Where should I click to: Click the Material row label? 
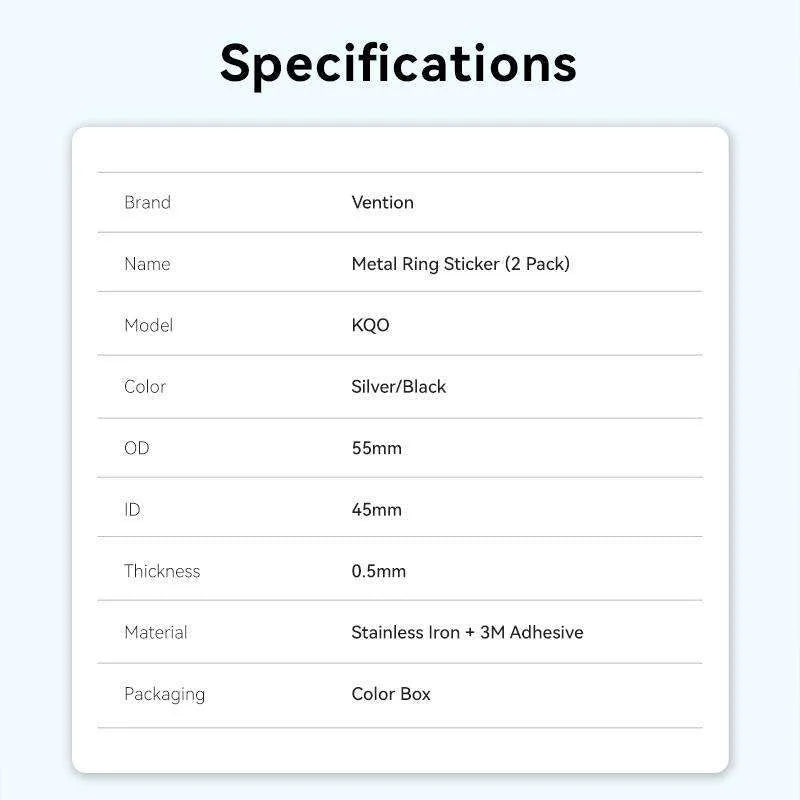point(156,632)
